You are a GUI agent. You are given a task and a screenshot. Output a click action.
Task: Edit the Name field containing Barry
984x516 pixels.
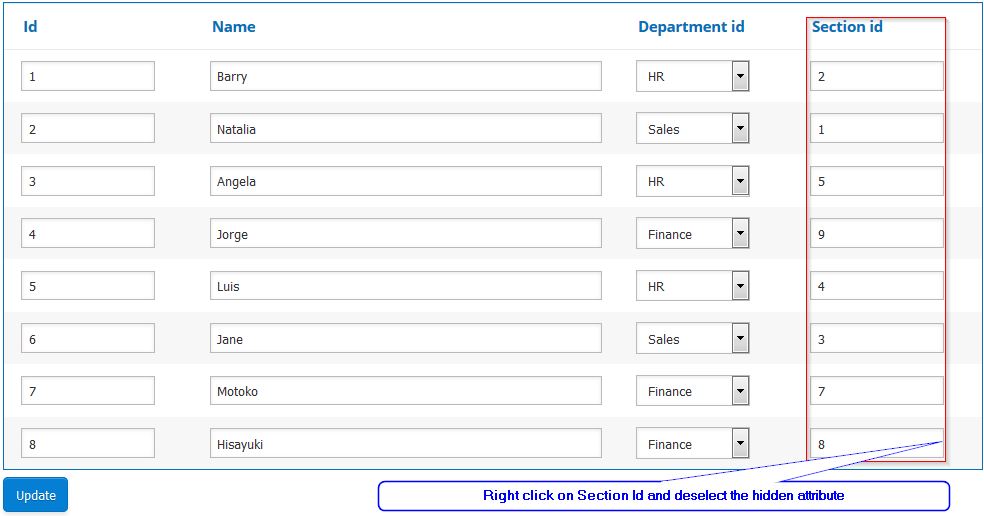coord(405,76)
